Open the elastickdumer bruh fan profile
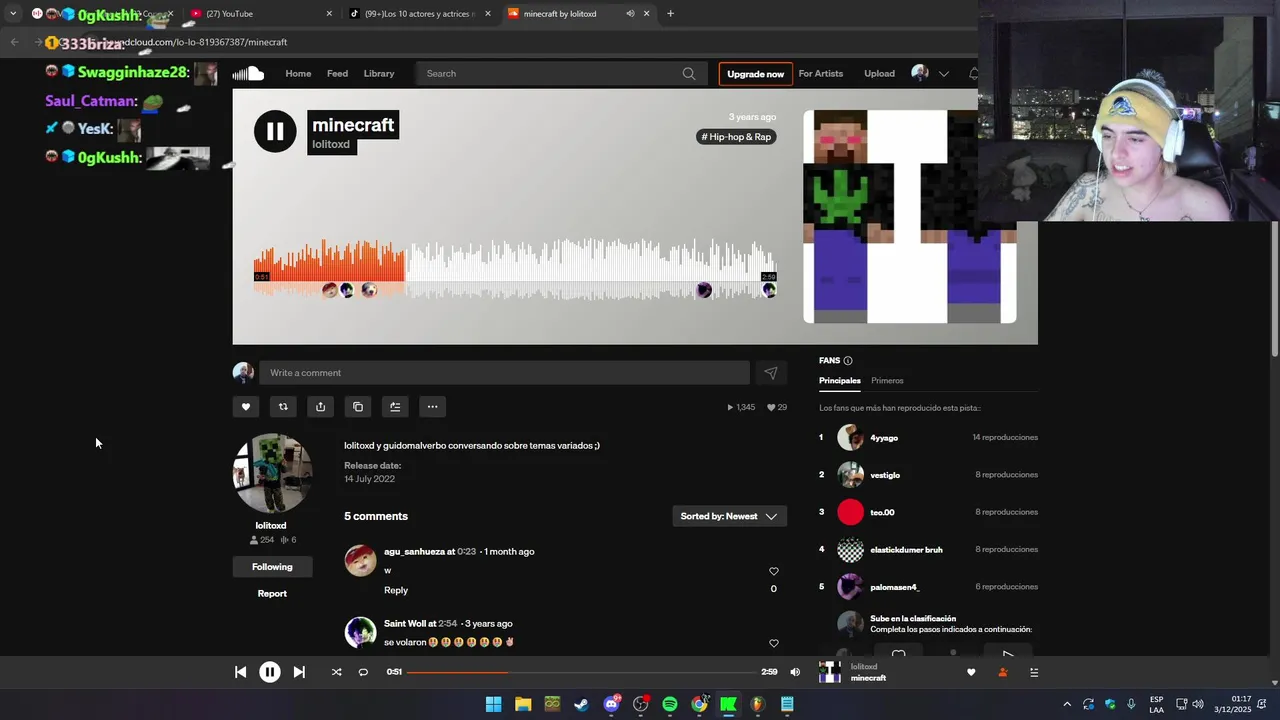This screenshot has width=1280, height=720. tap(906, 550)
